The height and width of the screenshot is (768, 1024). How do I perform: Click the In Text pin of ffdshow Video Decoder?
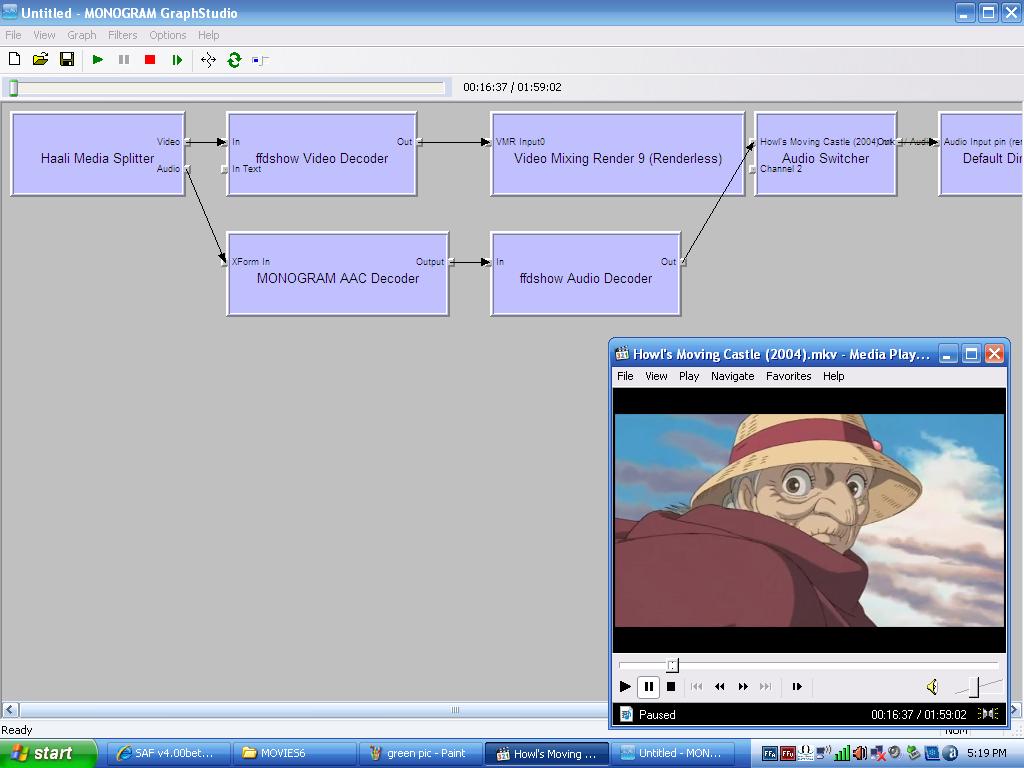click(224, 169)
